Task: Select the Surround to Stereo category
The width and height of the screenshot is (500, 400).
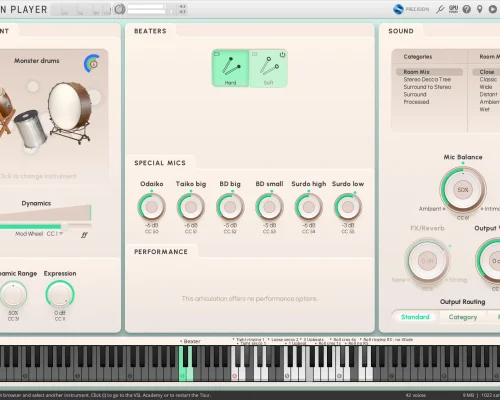Action: 427,87
